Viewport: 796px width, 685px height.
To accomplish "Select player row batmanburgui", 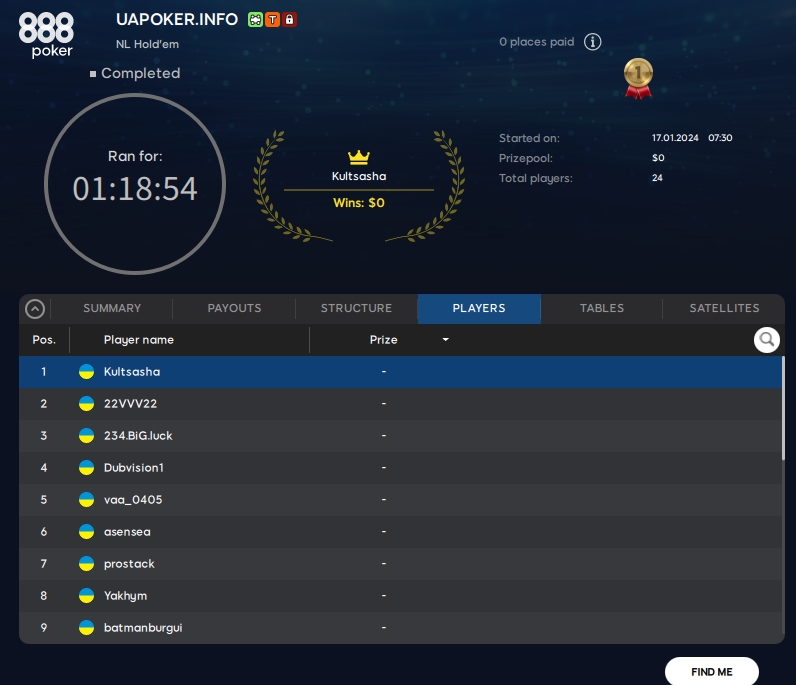I will click(x=401, y=628).
